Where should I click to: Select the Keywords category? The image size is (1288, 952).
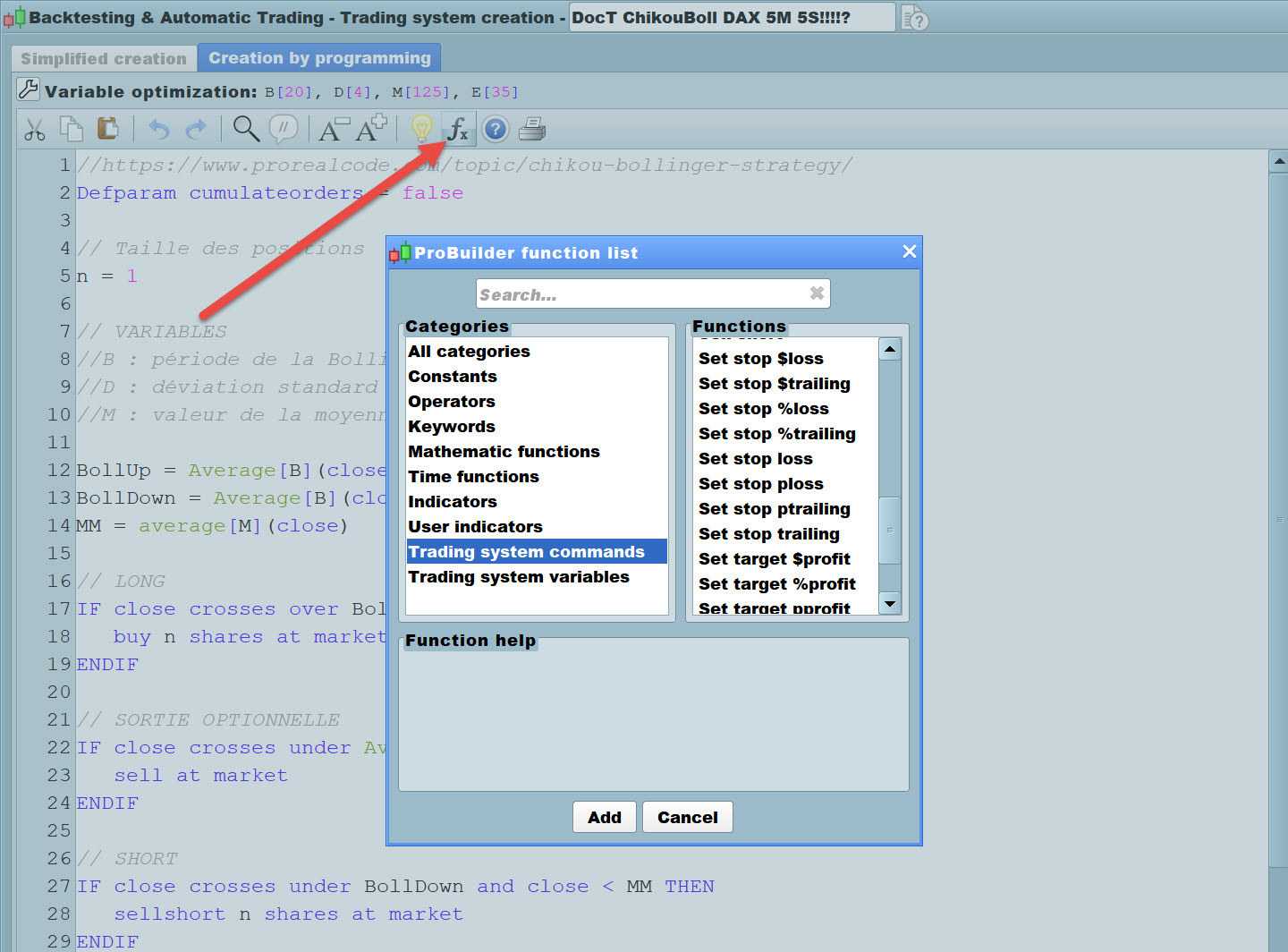pos(537,427)
